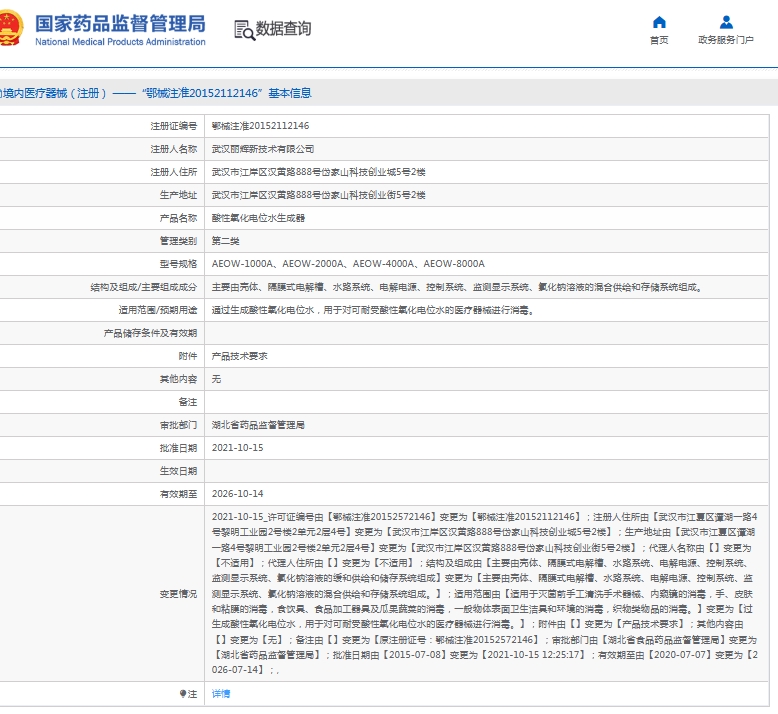Open the 首页 home icon

pyautogui.click(x=659, y=22)
